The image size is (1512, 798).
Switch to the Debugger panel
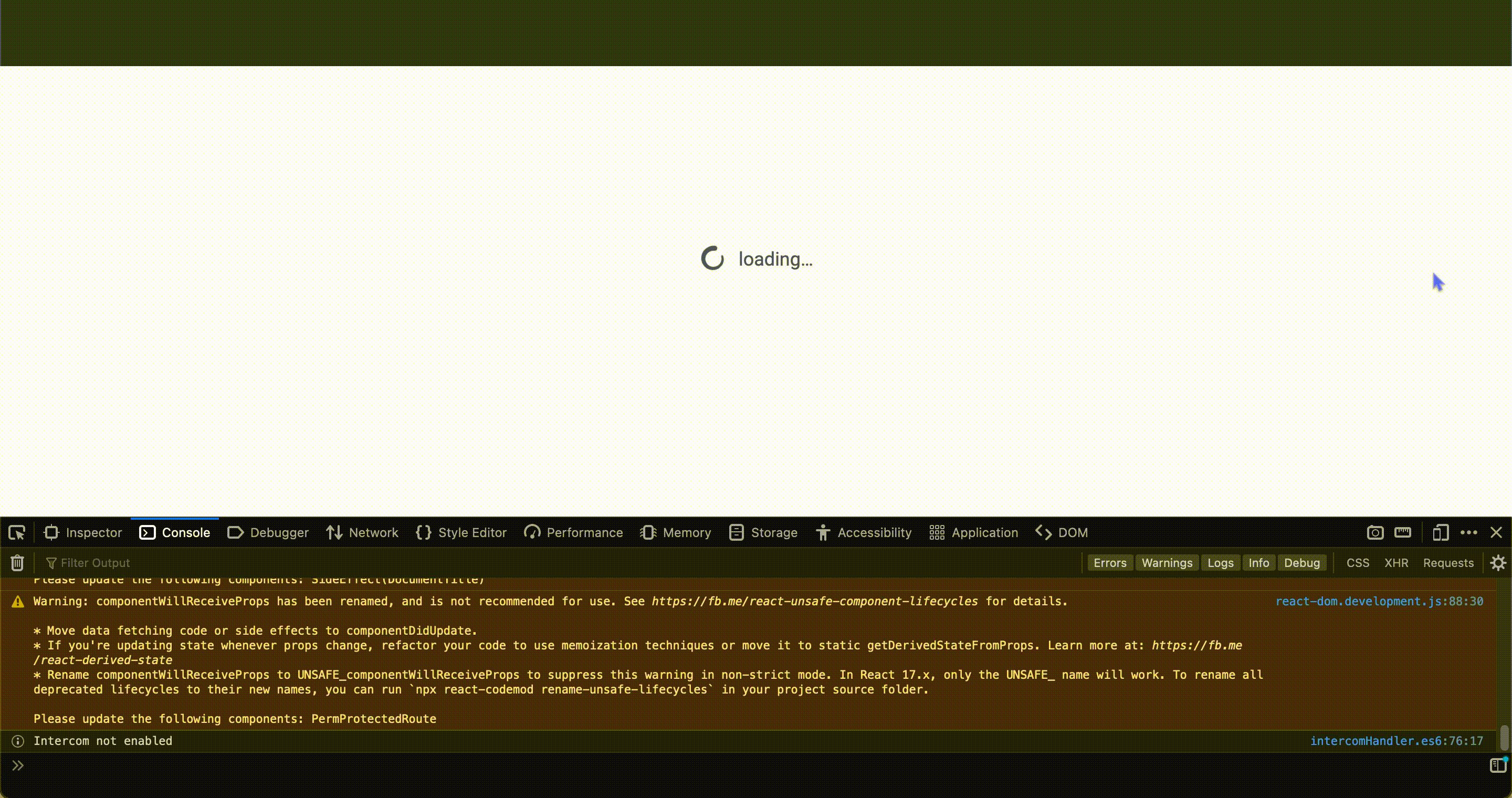pyautogui.click(x=268, y=532)
